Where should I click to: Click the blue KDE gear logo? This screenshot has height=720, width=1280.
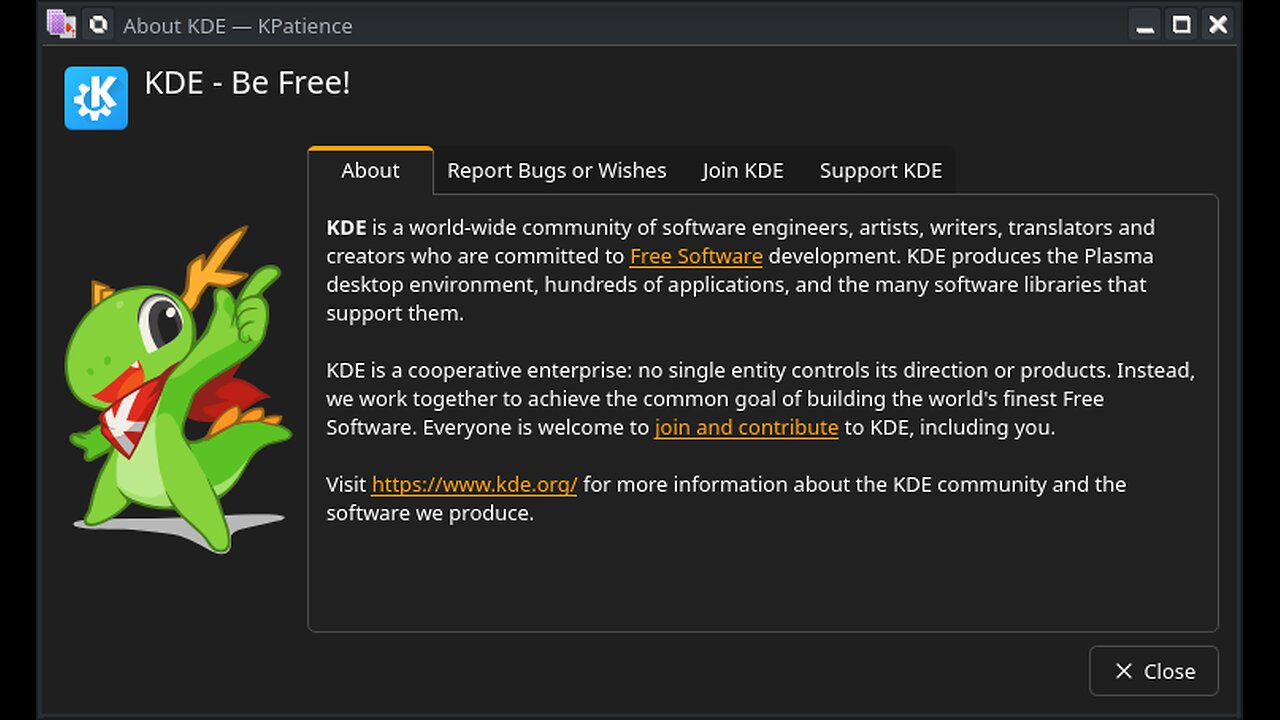(96, 98)
